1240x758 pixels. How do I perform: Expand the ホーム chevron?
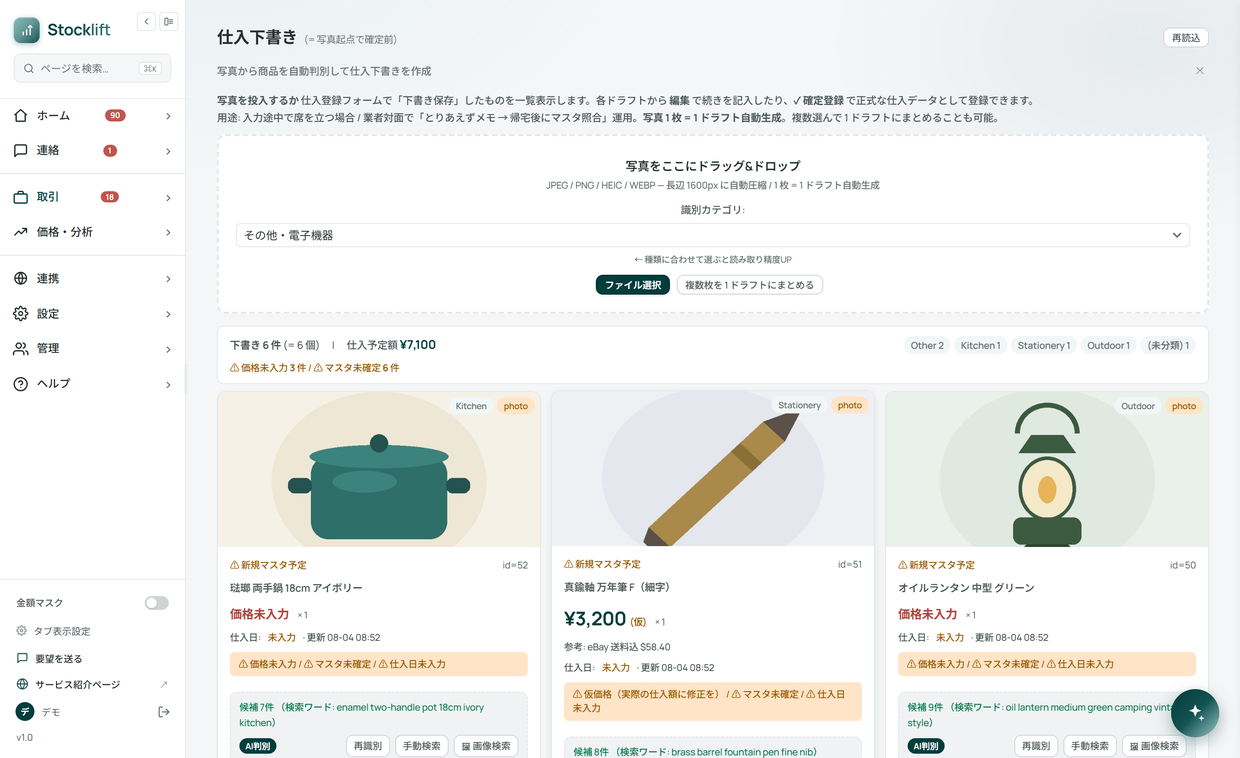(x=168, y=116)
